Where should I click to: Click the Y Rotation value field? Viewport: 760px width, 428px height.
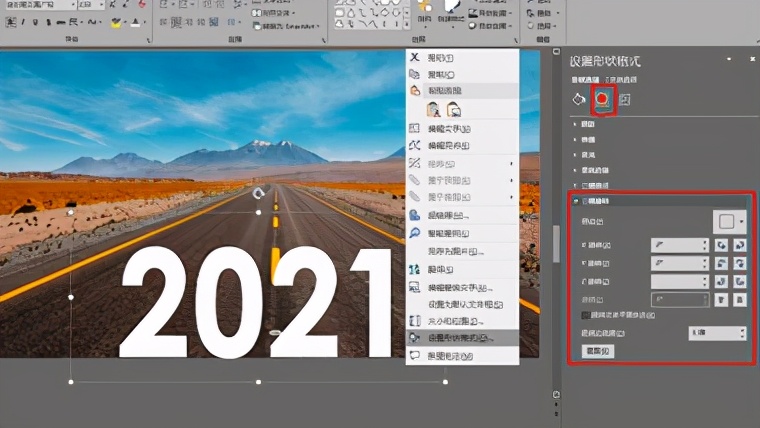tap(680, 263)
